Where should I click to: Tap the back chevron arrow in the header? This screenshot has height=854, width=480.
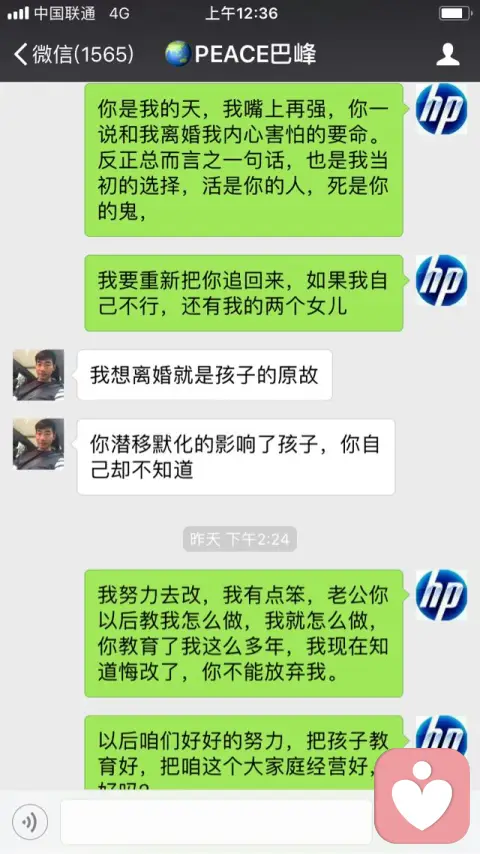21,54
